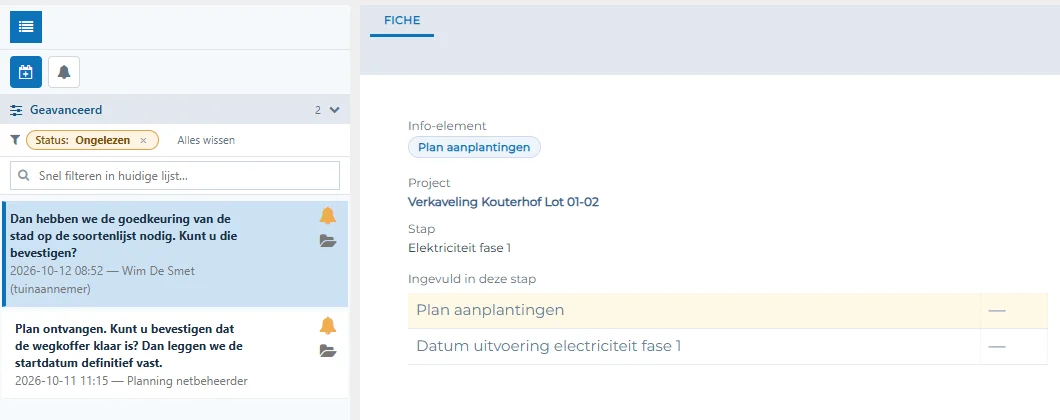Expand the Geavanceerd filter section

(x=175, y=110)
